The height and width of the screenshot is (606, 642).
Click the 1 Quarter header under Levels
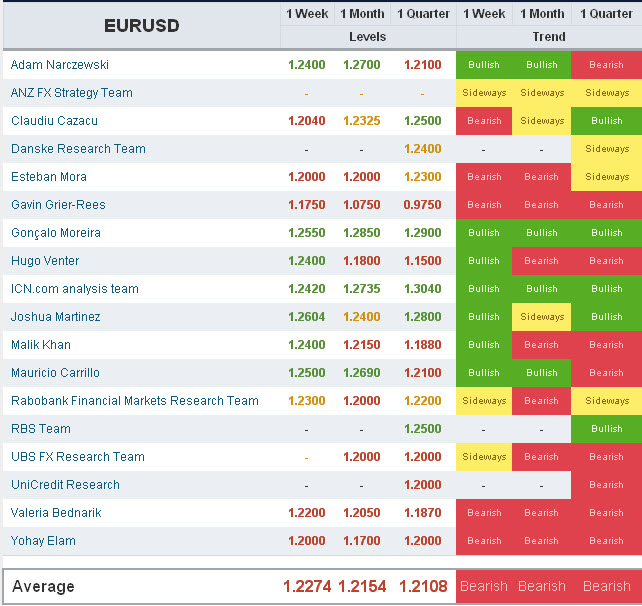(x=423, y=14)
